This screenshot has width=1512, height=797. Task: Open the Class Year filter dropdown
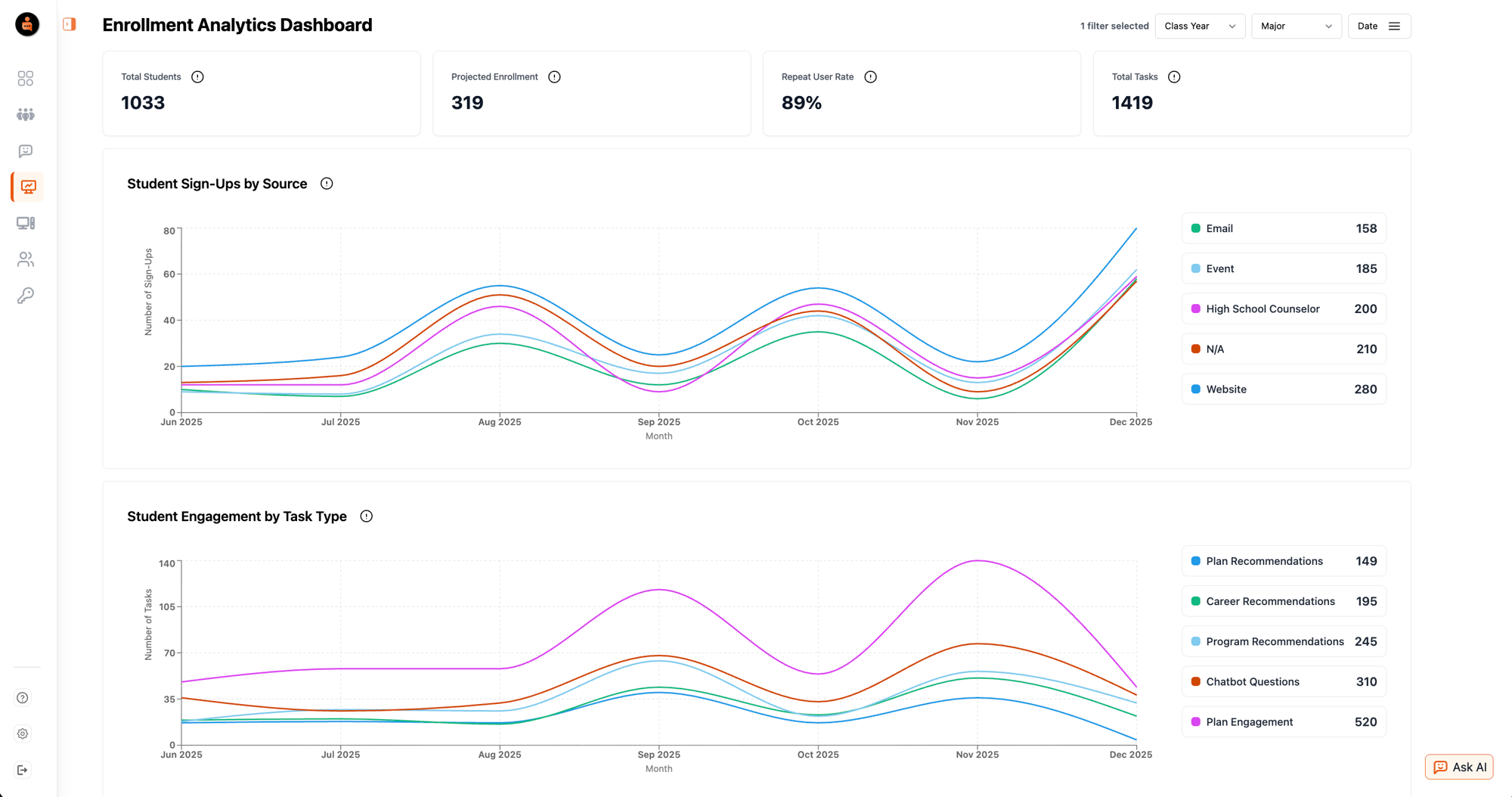pos(1199,26)
